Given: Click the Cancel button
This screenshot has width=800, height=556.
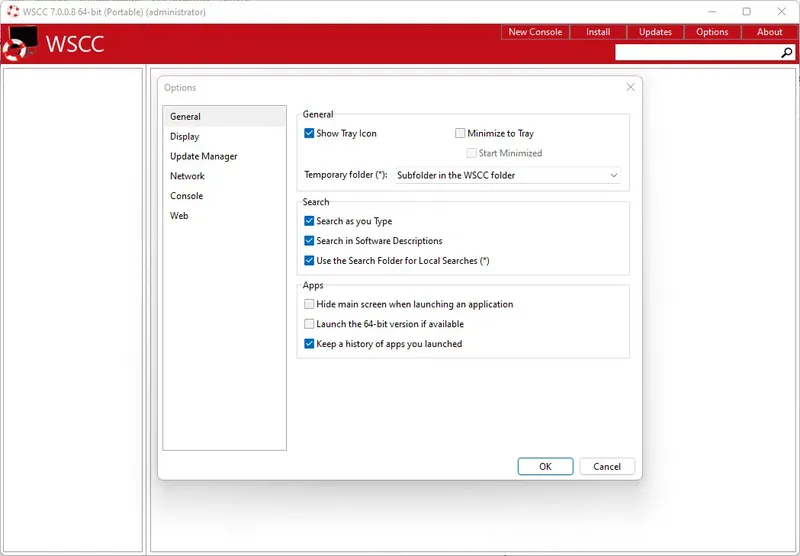Looking at the screenshot, I should (x=607, y=466).
